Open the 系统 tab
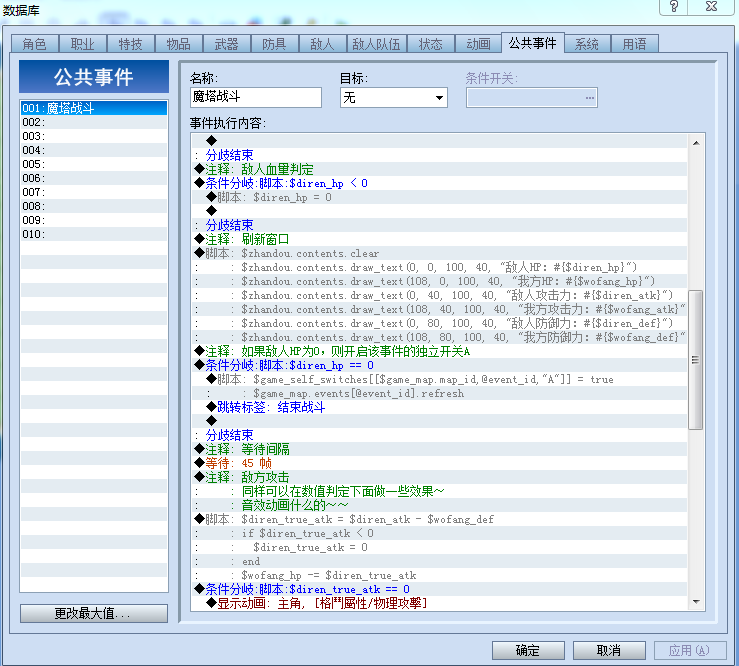739x666 pixels. click(x=587, y=44)
